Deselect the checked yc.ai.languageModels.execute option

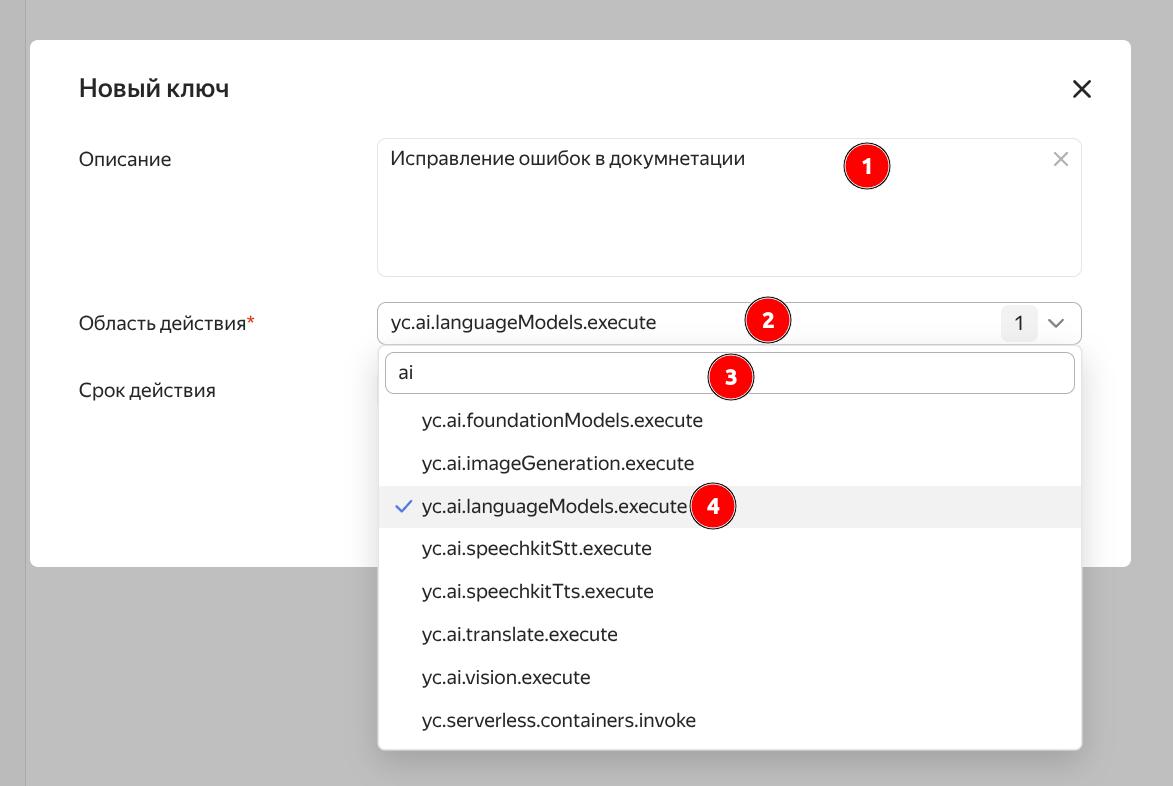point(554,507)
